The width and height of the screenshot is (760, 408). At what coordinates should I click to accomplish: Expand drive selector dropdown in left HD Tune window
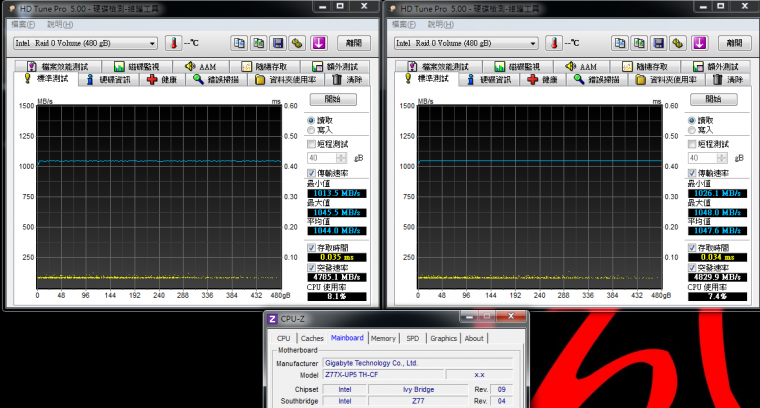(x=152, y=43)
